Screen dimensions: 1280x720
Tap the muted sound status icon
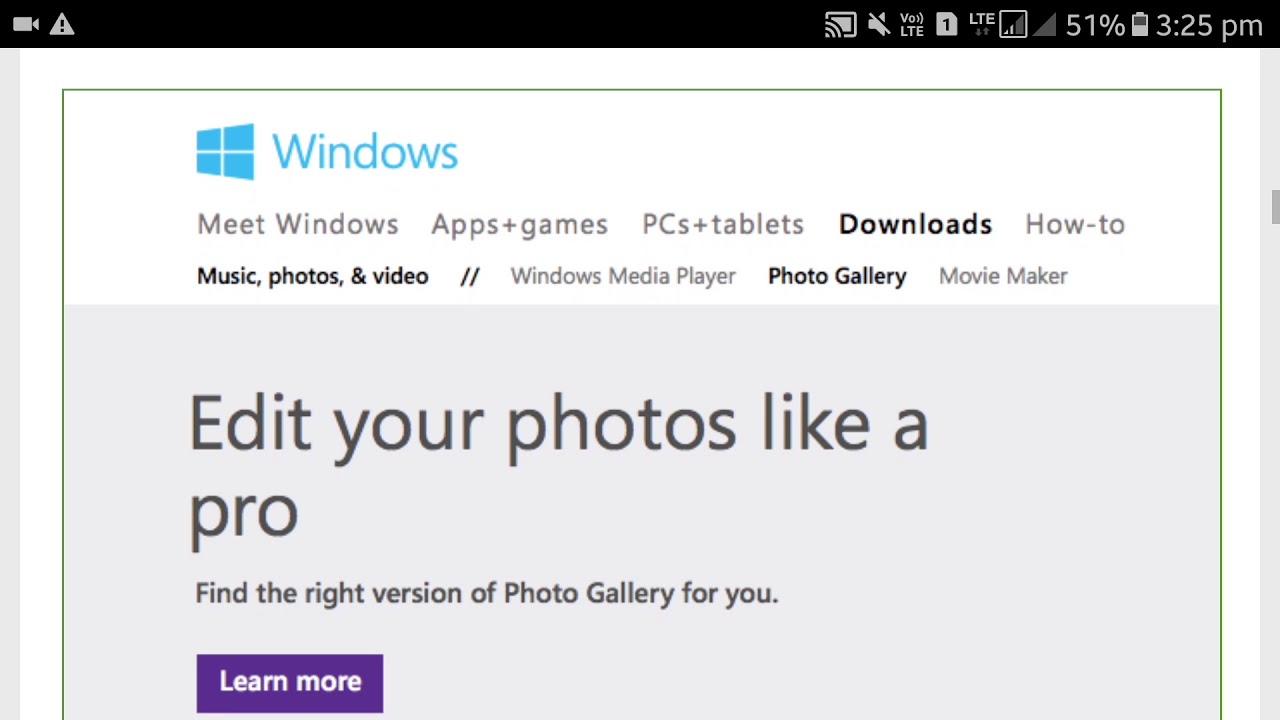coord(879,25)
